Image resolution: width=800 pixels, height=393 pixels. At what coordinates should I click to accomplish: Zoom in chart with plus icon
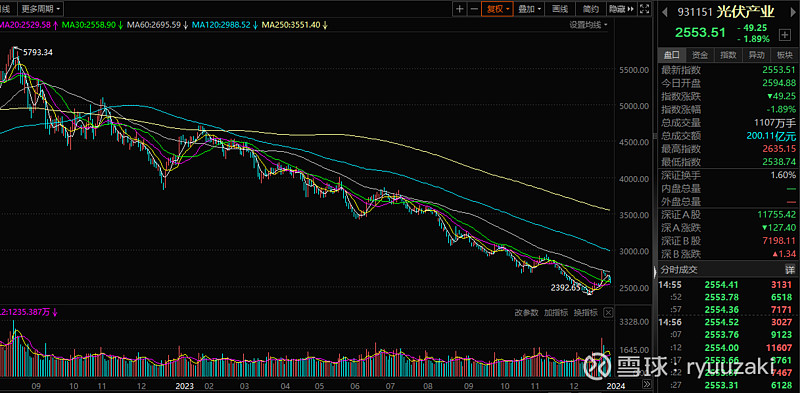[460, 9]
